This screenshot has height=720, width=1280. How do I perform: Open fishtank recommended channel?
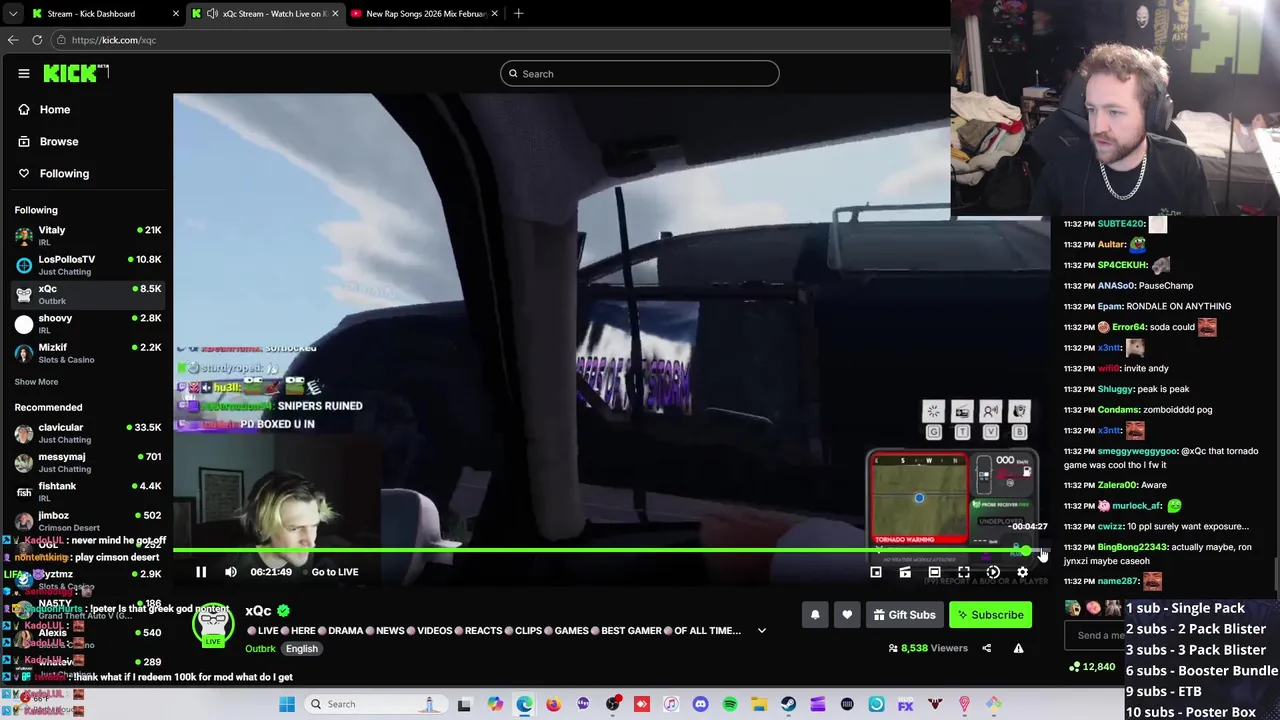pyautogui.click(x=88, y=491)
